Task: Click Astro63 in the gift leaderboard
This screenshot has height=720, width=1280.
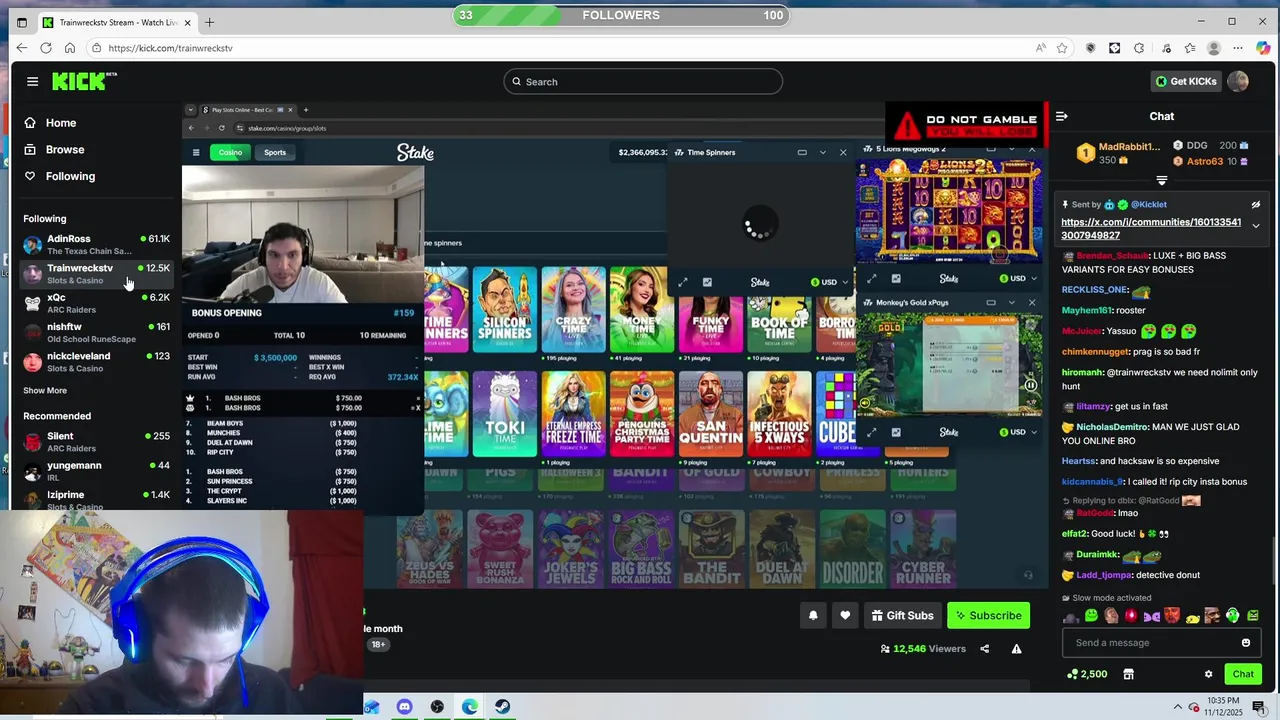Action: [x=1211, y=161]
